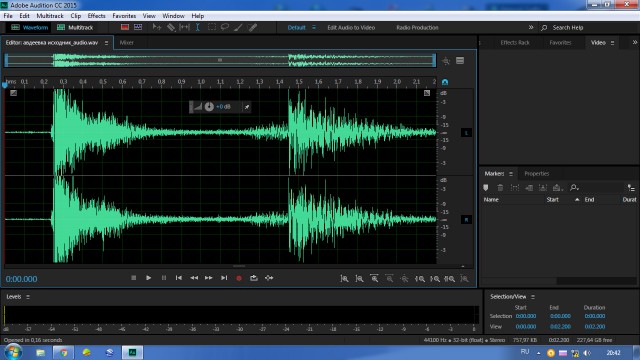Open the Window menu
This screenshot has height=360, width=640.
(173, 16)
